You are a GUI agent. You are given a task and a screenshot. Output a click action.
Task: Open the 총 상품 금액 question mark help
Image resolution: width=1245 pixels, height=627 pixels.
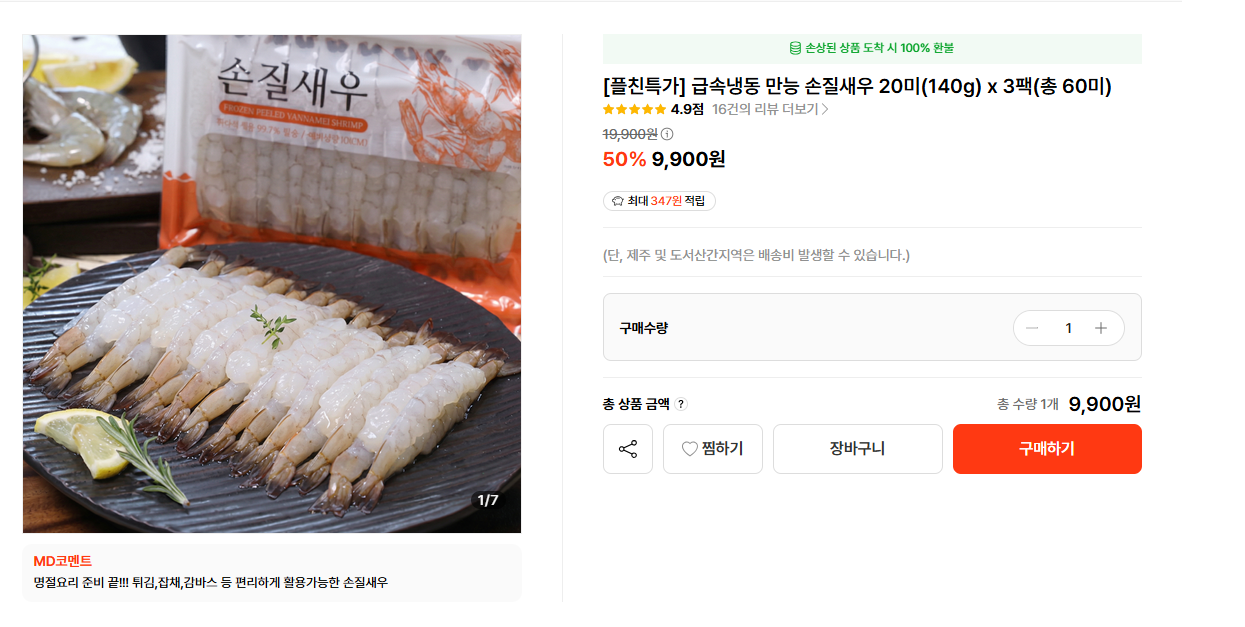(x=681, y=404)
